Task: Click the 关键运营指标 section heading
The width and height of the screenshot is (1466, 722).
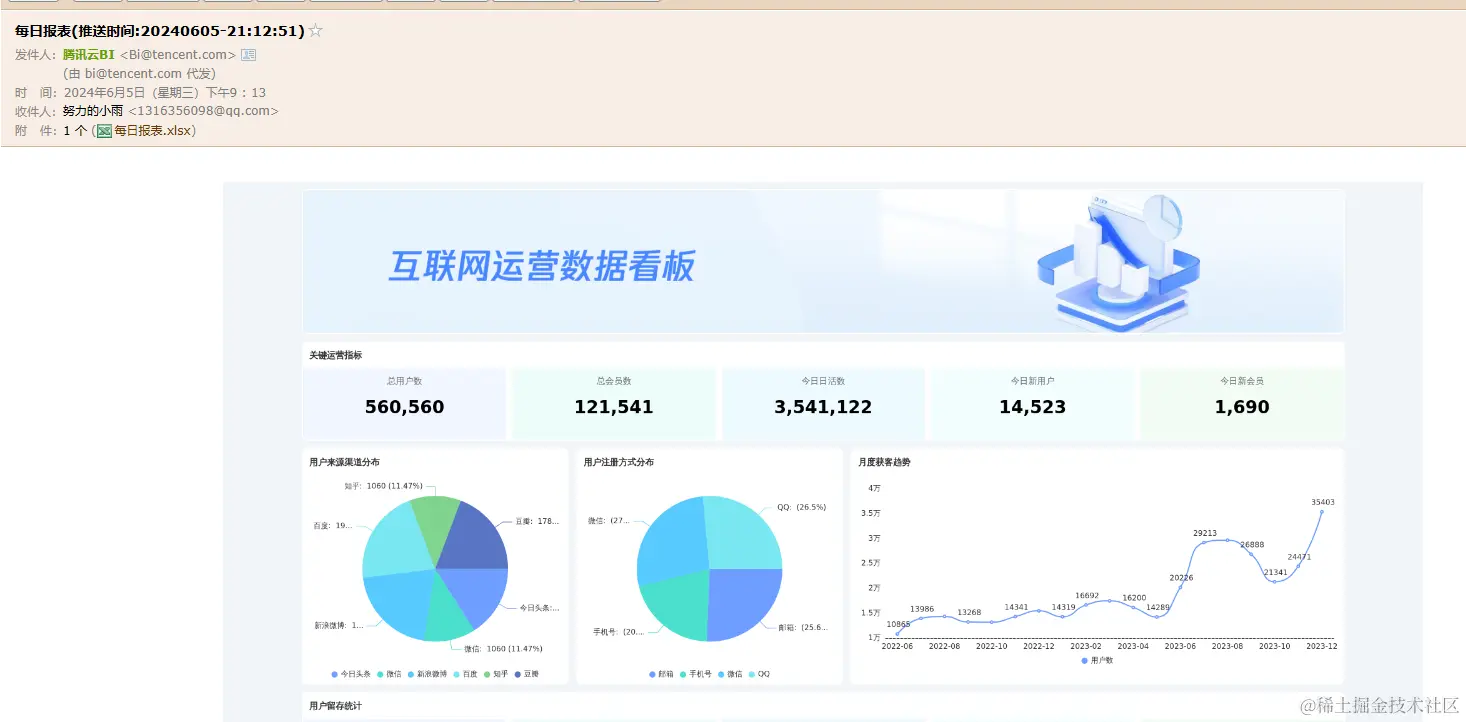Action: (336, 355)
